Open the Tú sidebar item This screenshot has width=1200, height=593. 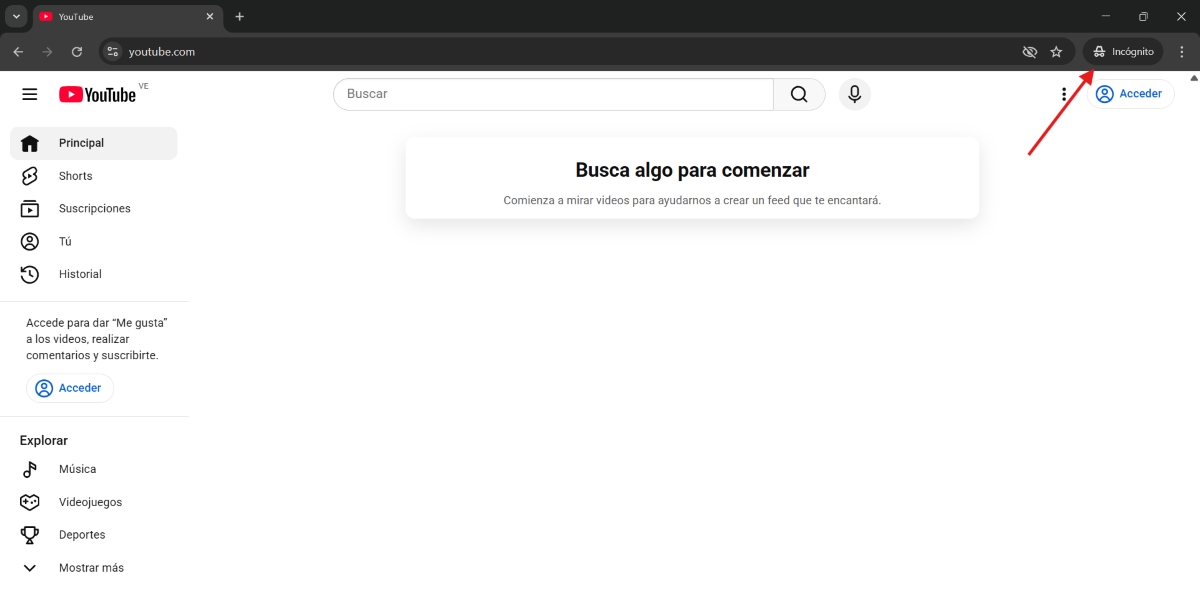coord(64,241)
